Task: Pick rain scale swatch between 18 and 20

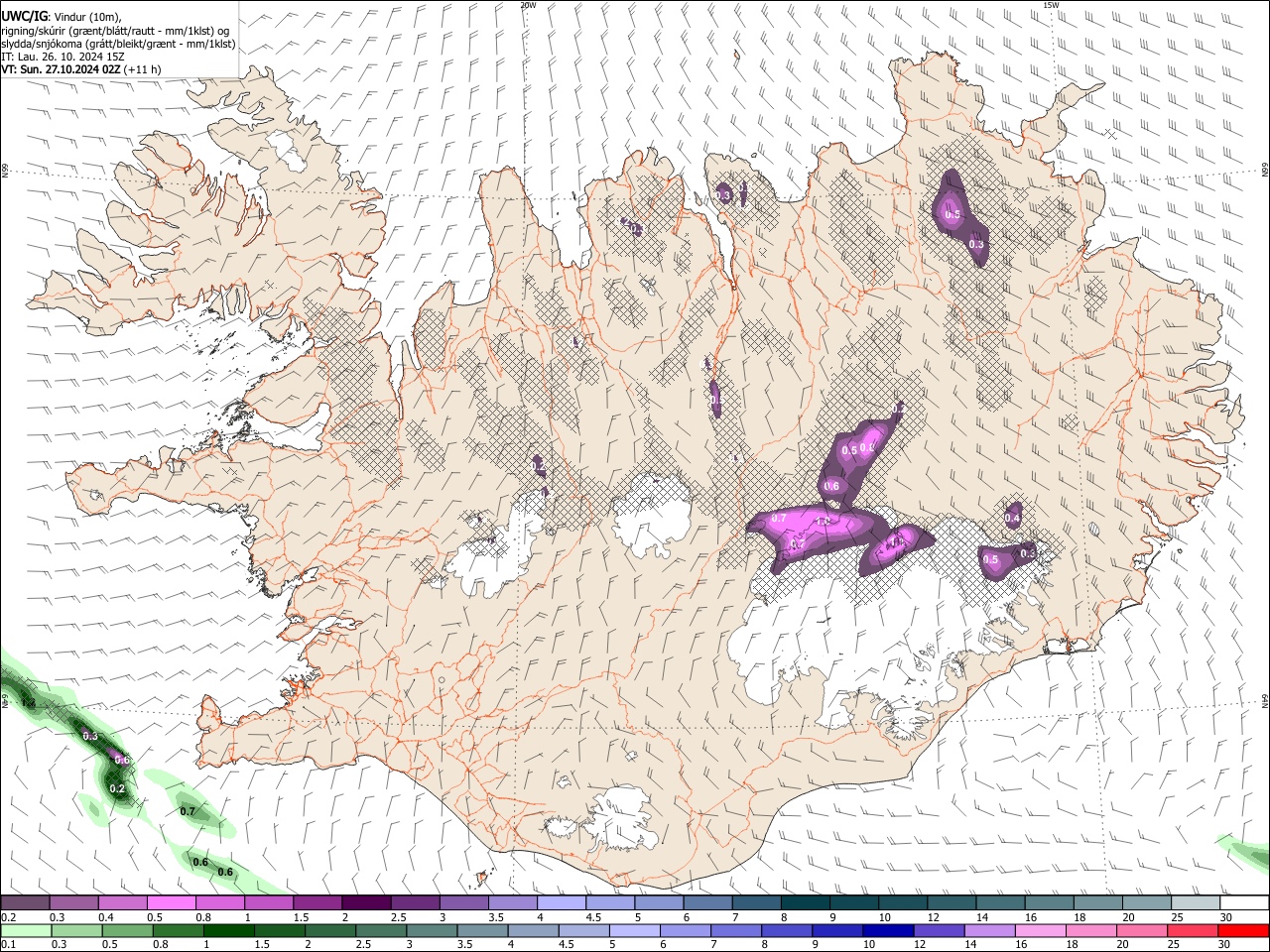Action: pyautogui.click(x=1092, y=930)
